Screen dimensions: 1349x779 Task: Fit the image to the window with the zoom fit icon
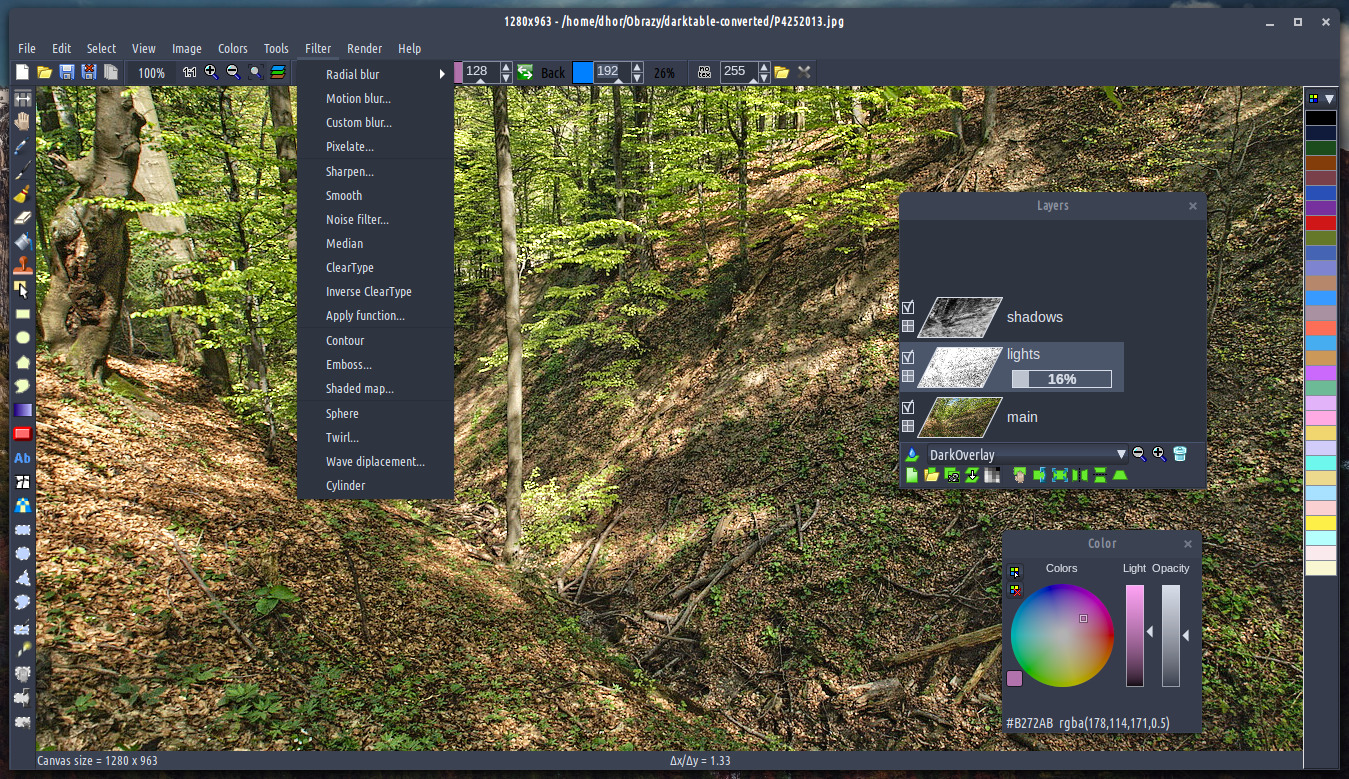coord(256,72)
